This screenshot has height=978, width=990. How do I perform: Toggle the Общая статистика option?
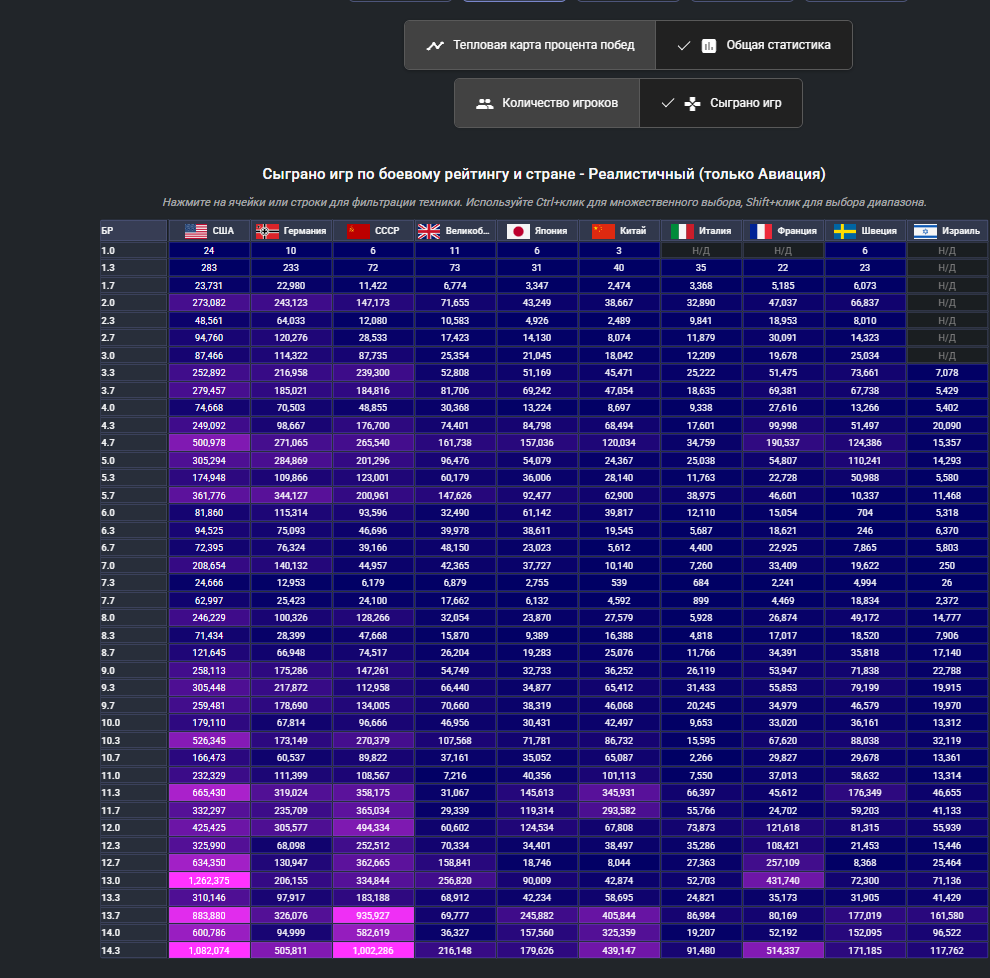(x=753, y=45)
